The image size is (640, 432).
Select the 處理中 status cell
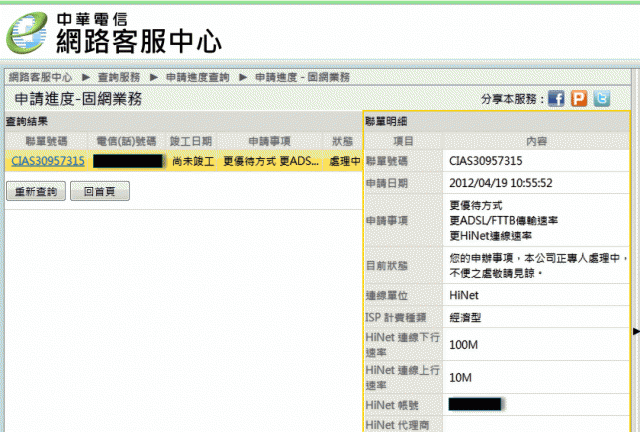[x=344, y=161]
